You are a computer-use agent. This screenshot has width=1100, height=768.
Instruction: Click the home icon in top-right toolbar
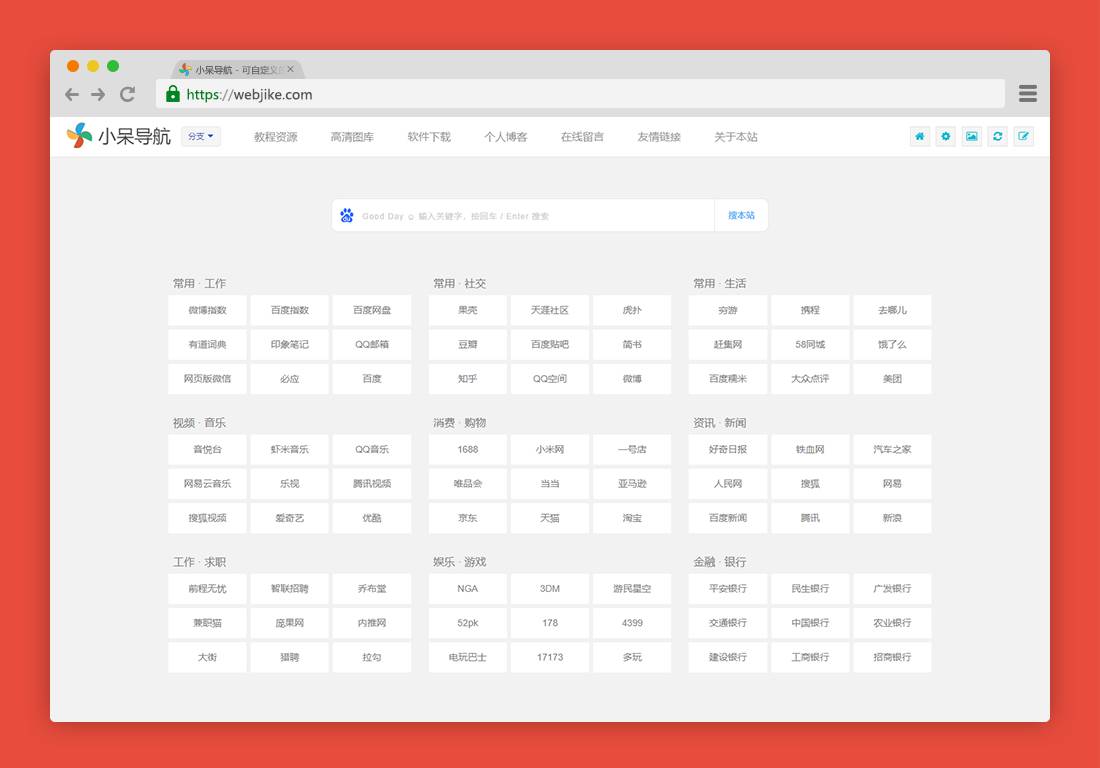point(920,137)
